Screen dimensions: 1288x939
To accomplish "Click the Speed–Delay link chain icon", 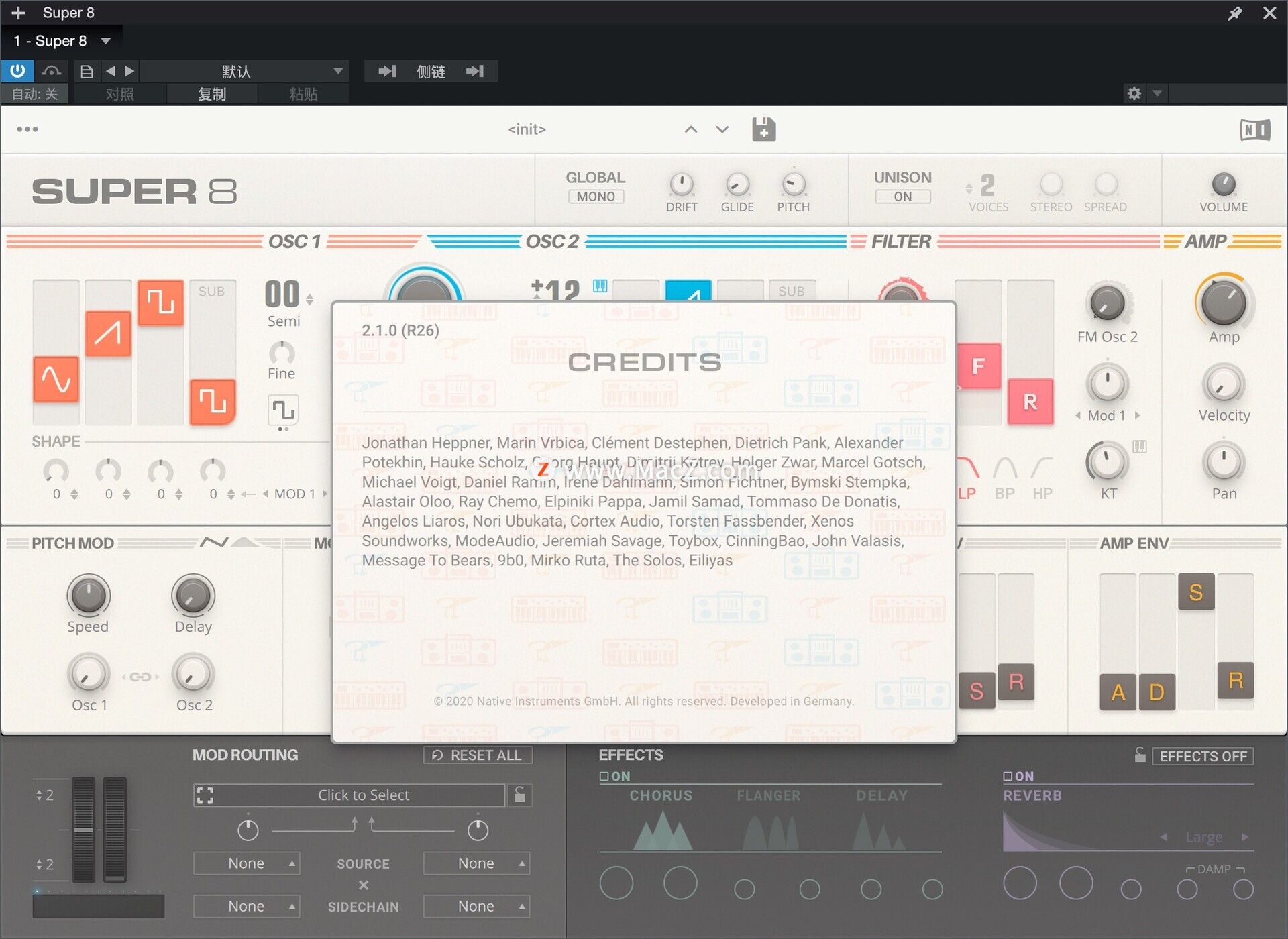I will (140, 677).
